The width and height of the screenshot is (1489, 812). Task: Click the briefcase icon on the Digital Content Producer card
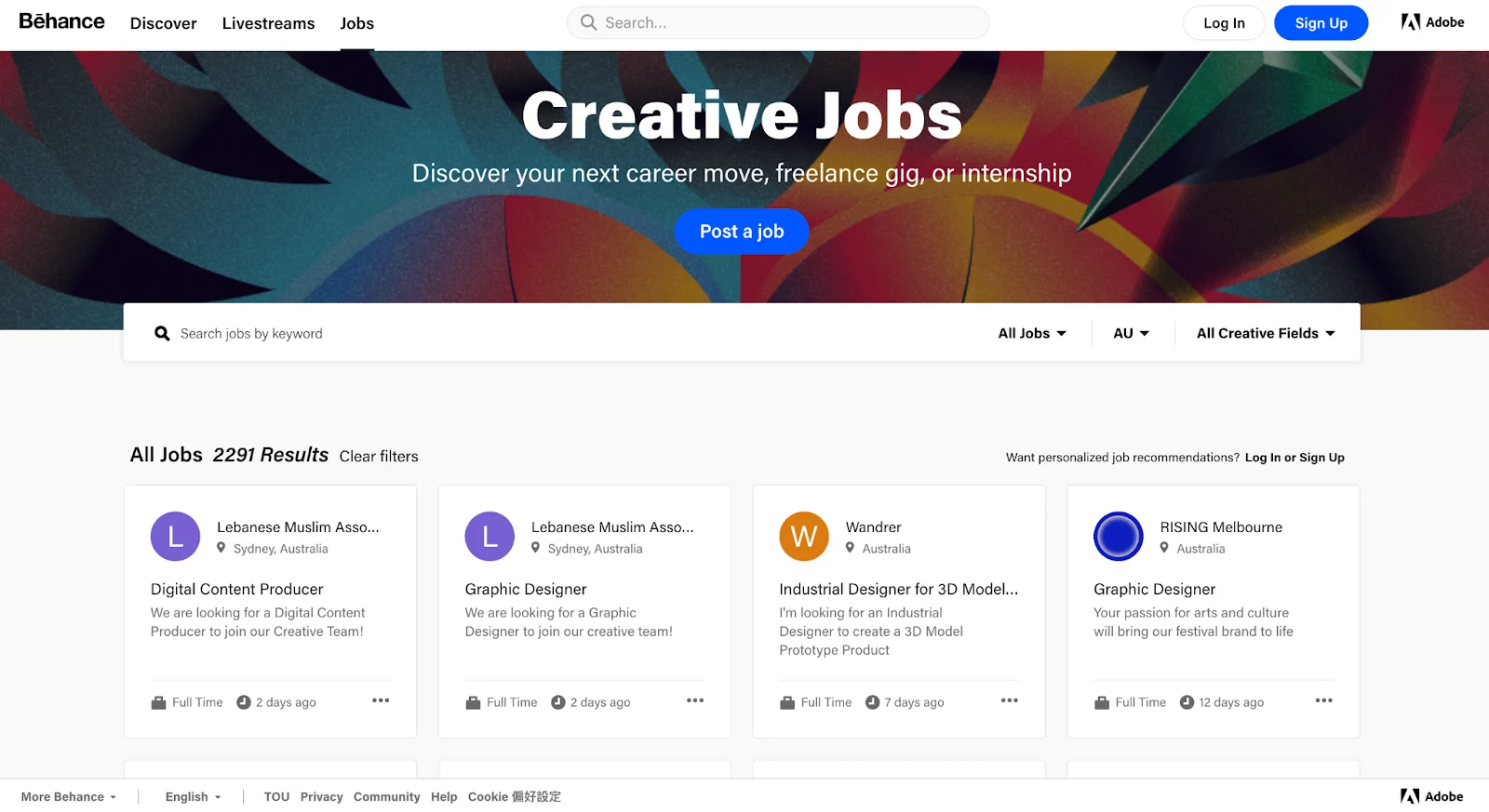[158, 702]
